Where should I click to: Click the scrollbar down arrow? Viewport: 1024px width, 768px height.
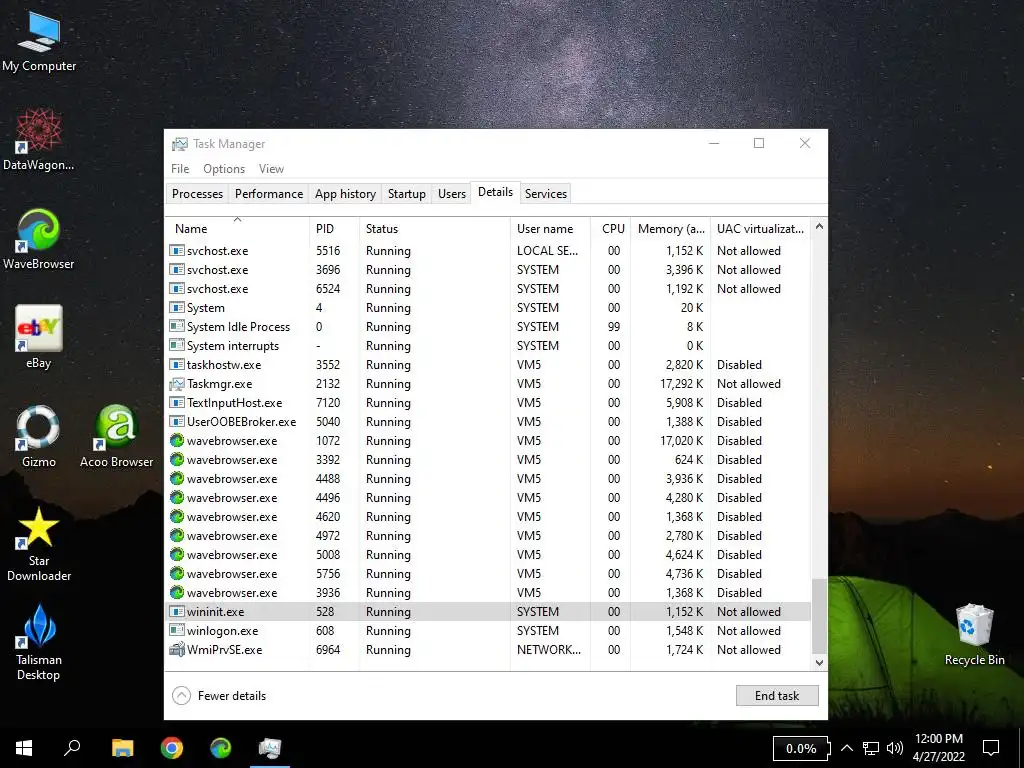tap(819, 662)
